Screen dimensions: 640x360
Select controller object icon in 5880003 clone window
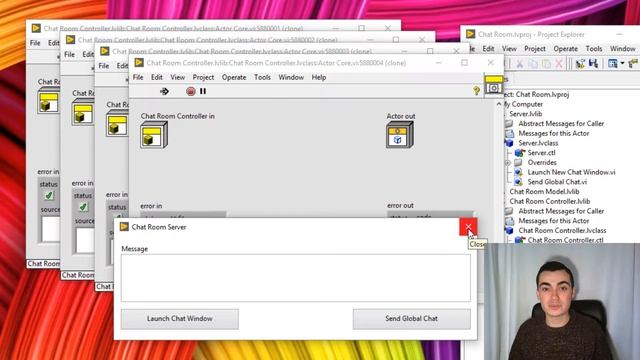(x=117, y=124)
